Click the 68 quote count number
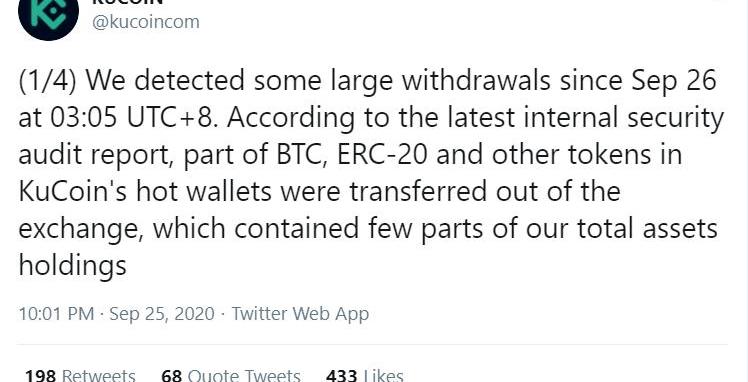The height and width of the screenshot is (382, 748). [x=172, y=375]
